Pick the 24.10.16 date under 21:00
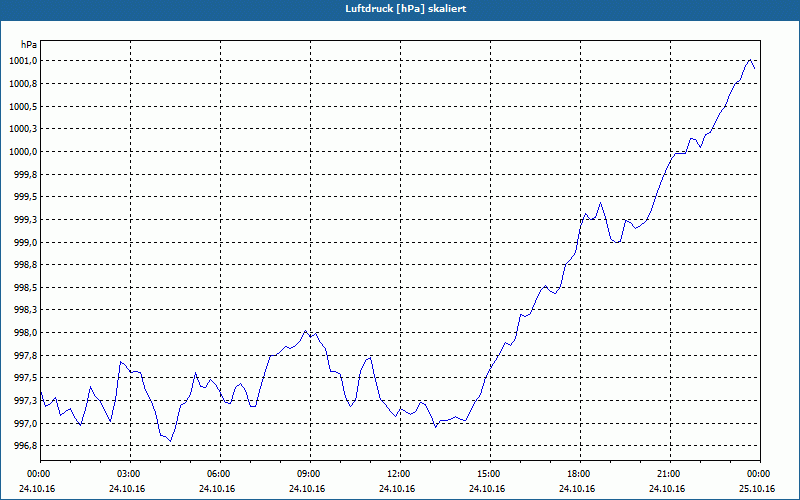Viewport: 800px width, 500px height. point(667,489)
